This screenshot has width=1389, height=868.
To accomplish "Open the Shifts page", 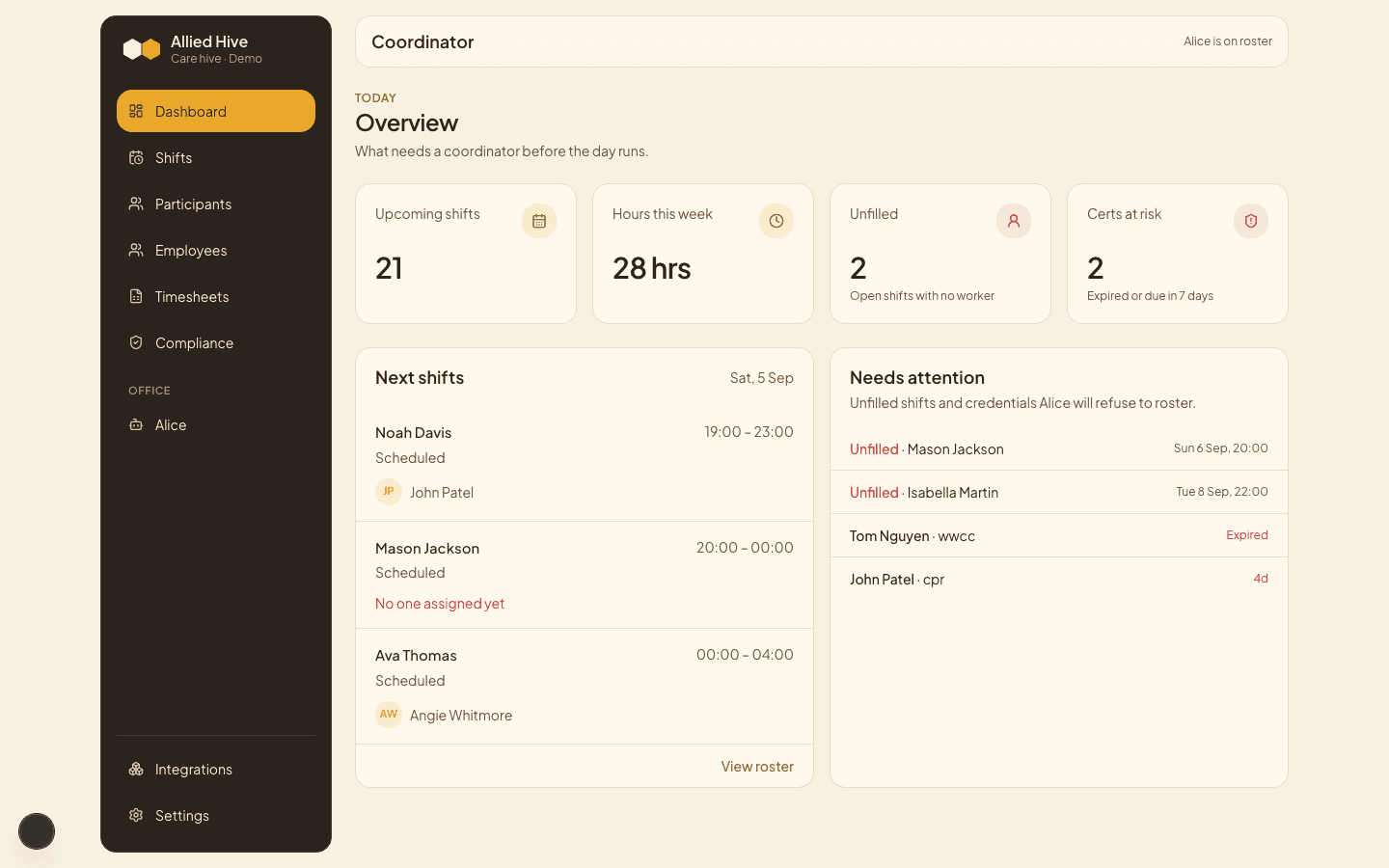I will (x=216, y=157).
